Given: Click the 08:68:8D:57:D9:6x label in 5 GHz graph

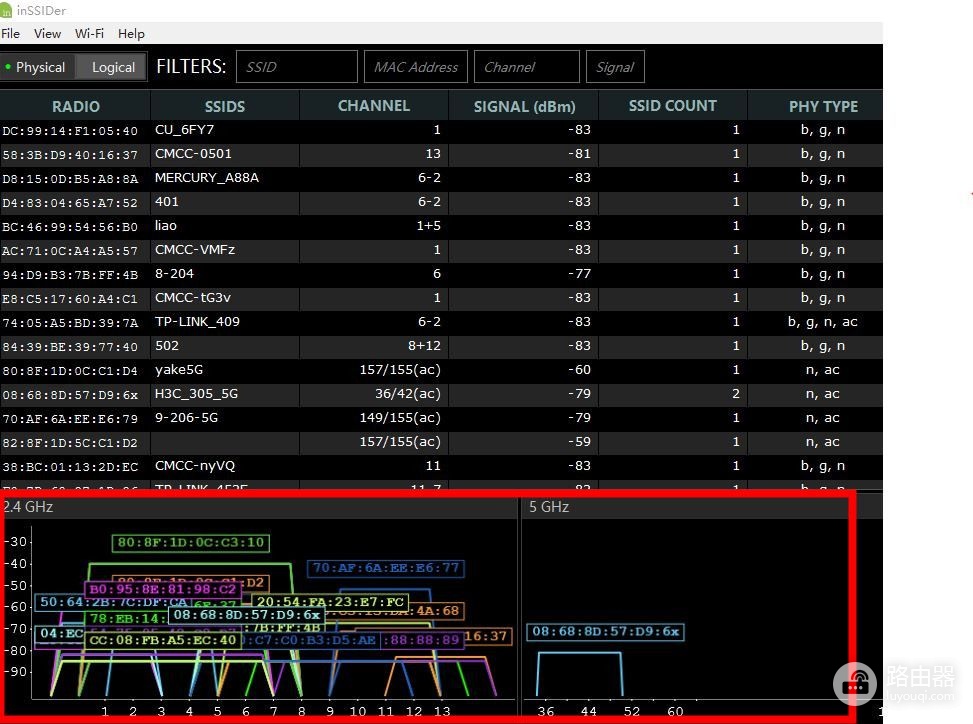Looking at the screenshot, I should click(x=605, y=632).
